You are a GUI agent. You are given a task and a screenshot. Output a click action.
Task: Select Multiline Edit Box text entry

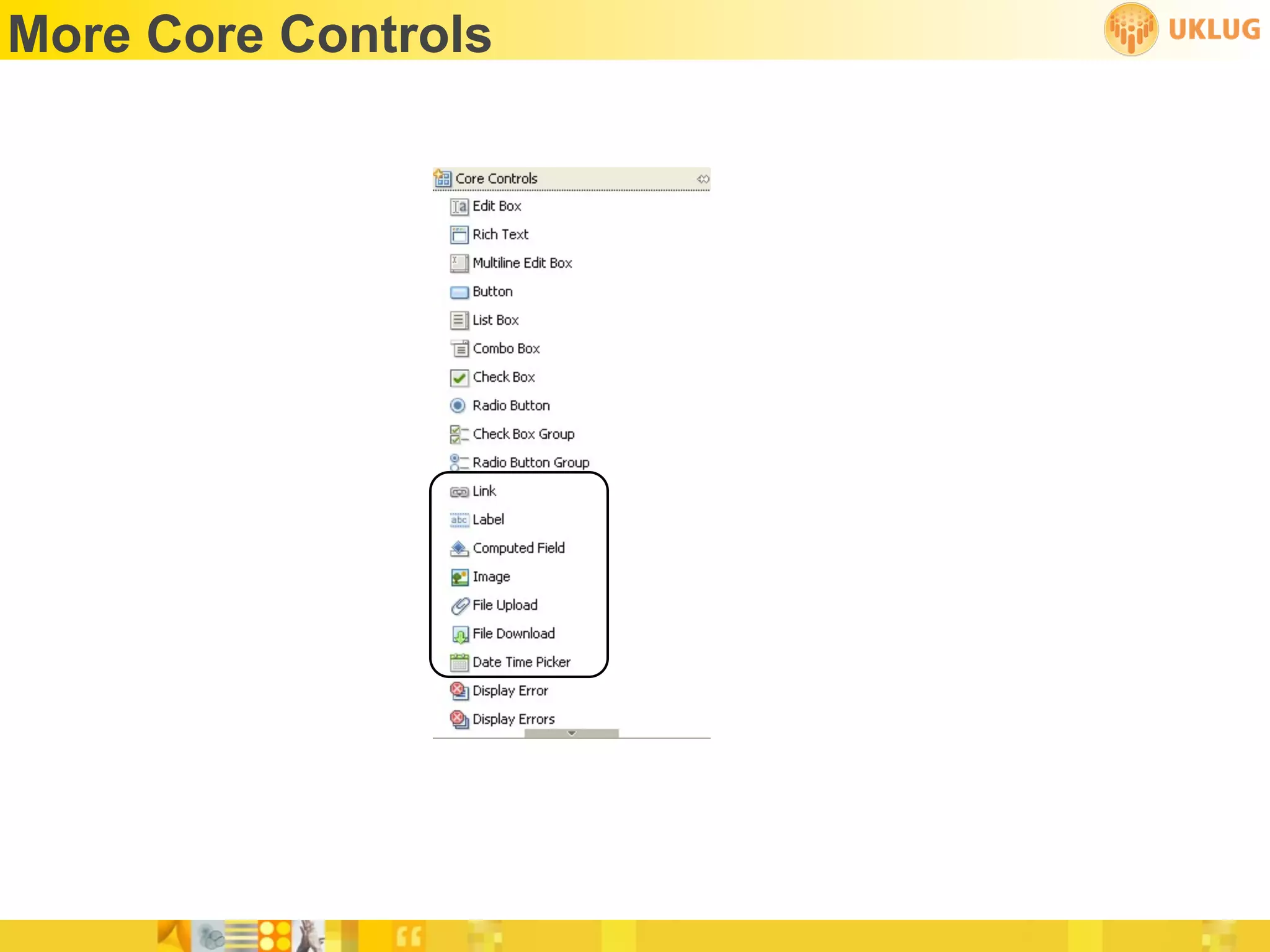point(522,263)
